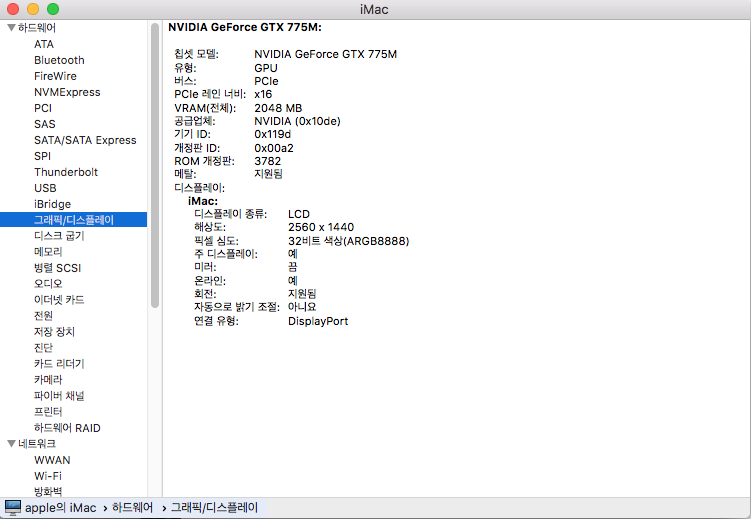Image resolution: width=751 pixels, height=519 pixels.
Task: Select the 저장 장치 sidebar item
Action: (x=54, y=332)
